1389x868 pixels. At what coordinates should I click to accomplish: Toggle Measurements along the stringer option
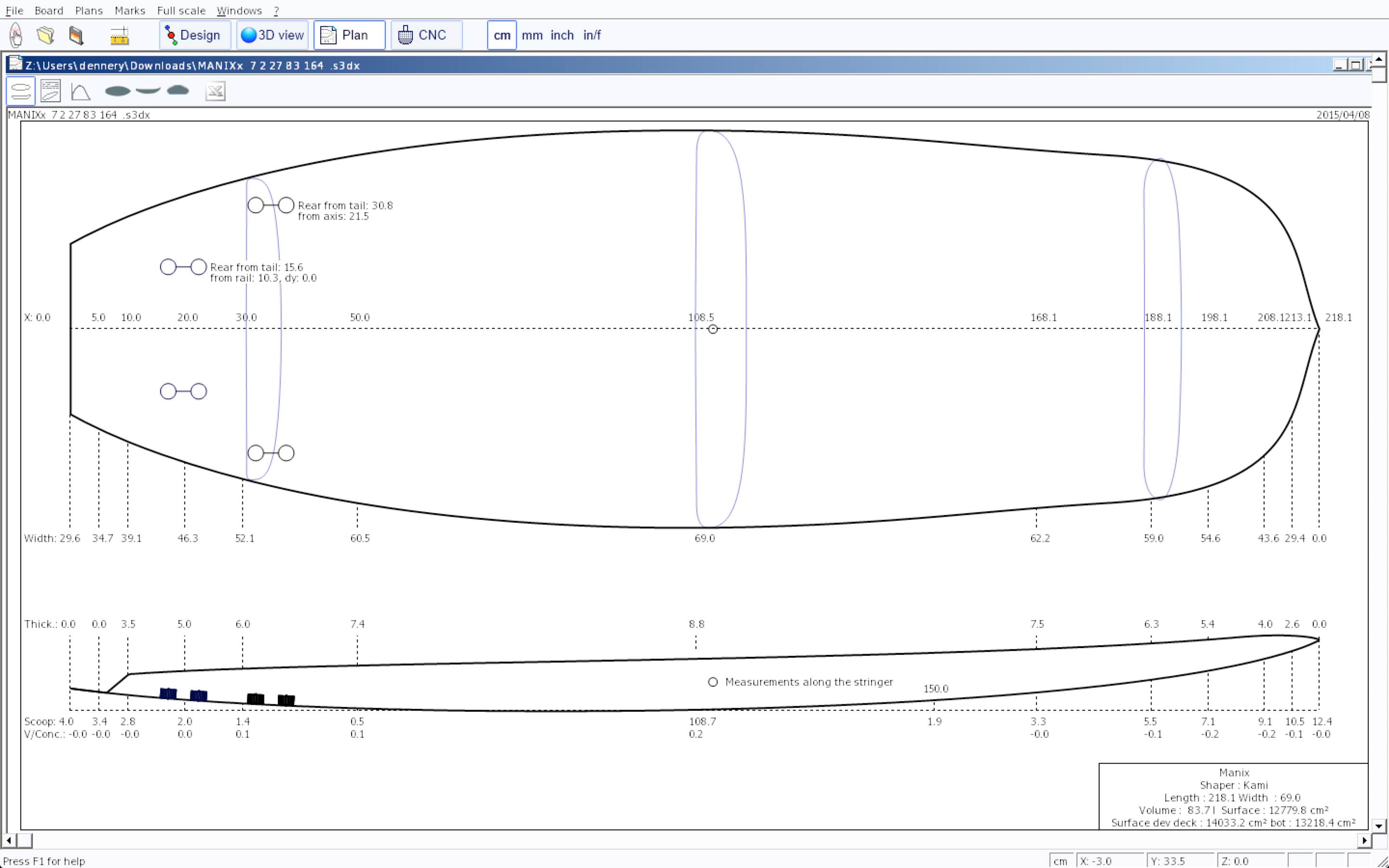(713, 682)
